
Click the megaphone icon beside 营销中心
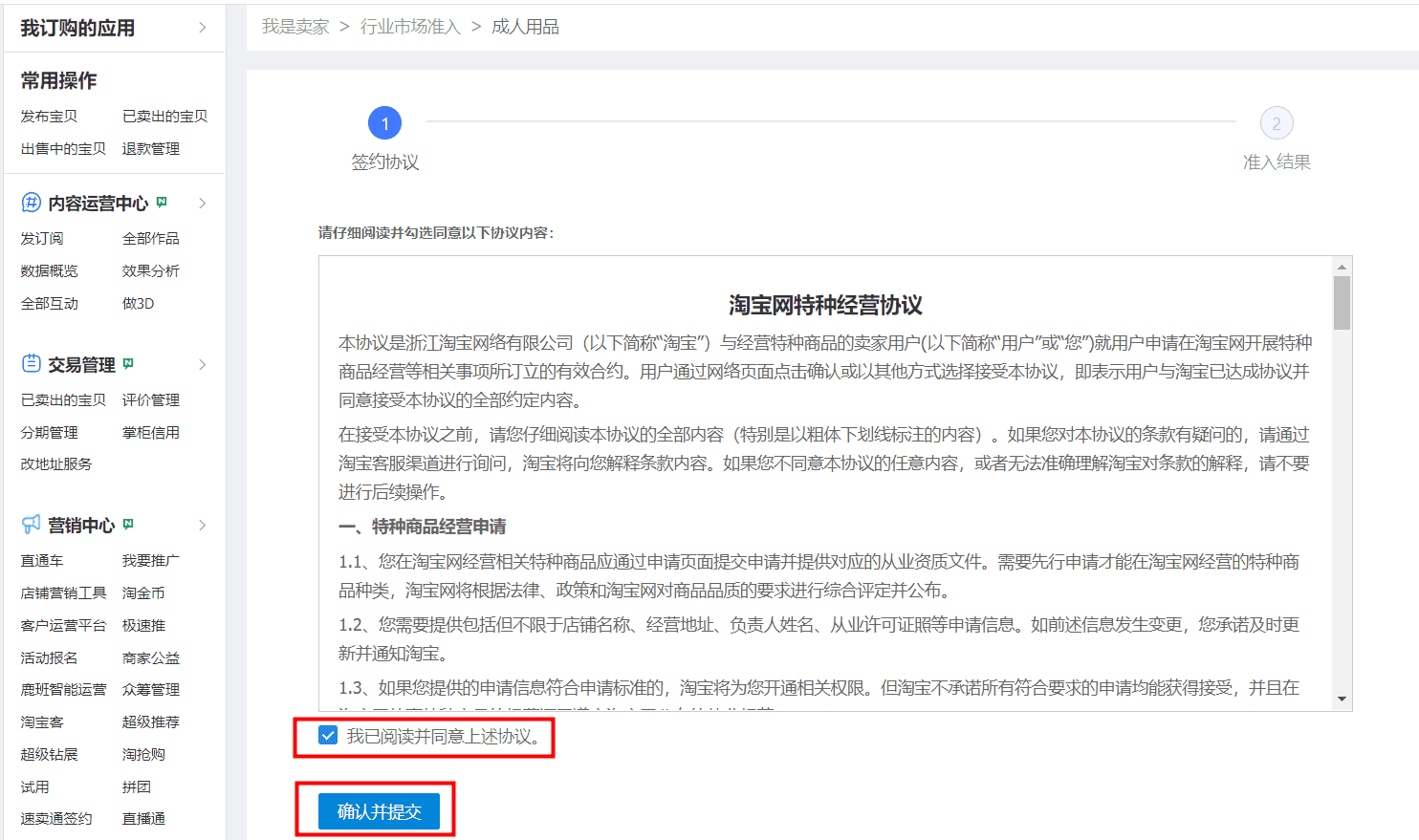pos(31,525)
